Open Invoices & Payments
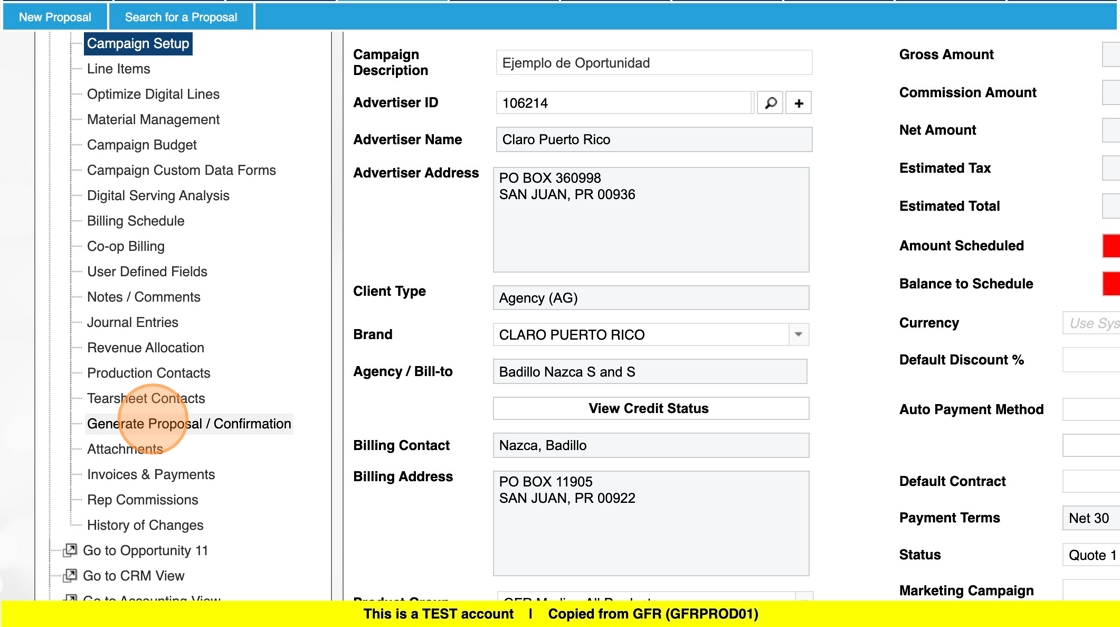Screen dimensions: 1120x627 151,474
